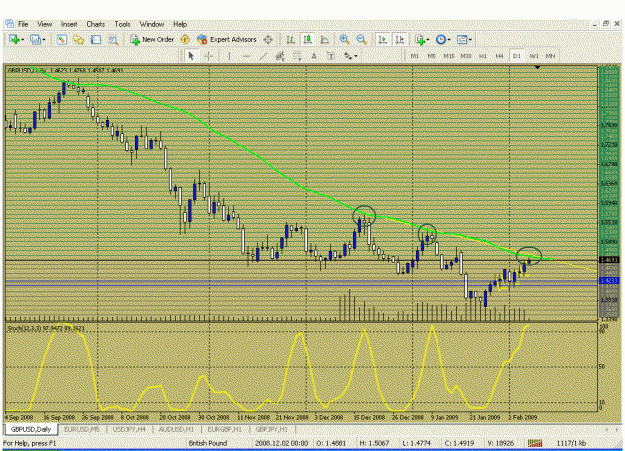
Task: Select the GBPUSD,Daily chart tab
Action: click(31, 429)
